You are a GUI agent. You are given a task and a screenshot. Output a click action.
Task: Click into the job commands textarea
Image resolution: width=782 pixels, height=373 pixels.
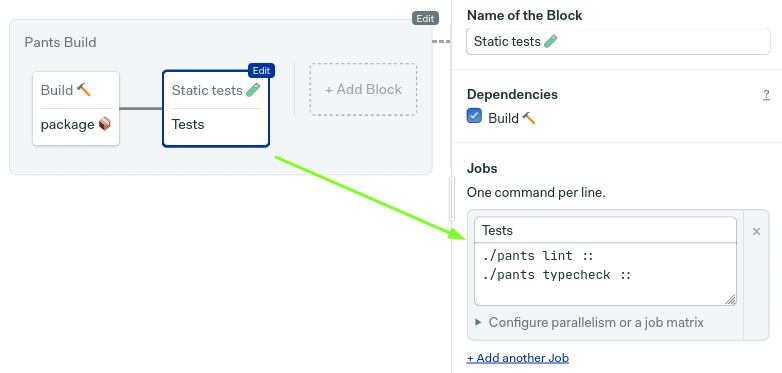(x=605, y=274)
